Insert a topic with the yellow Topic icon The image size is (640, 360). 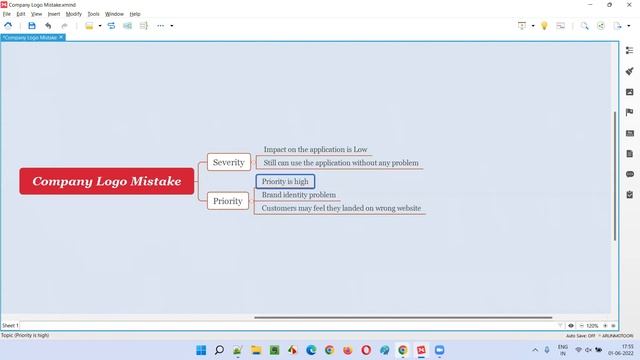89,26
